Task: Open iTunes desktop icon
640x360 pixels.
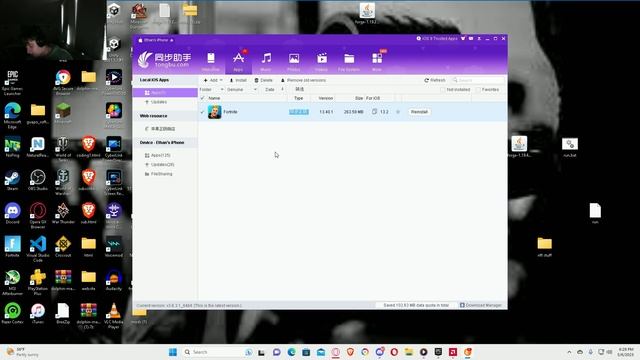Action: (38, 313)
